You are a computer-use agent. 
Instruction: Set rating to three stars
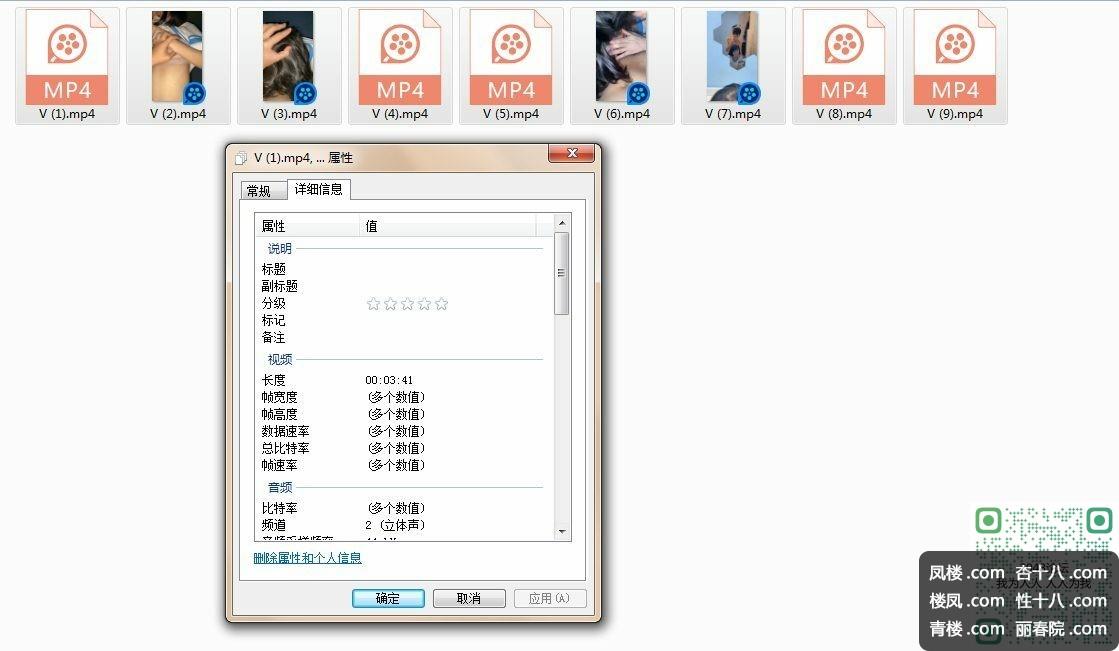[x=407, y=304]
